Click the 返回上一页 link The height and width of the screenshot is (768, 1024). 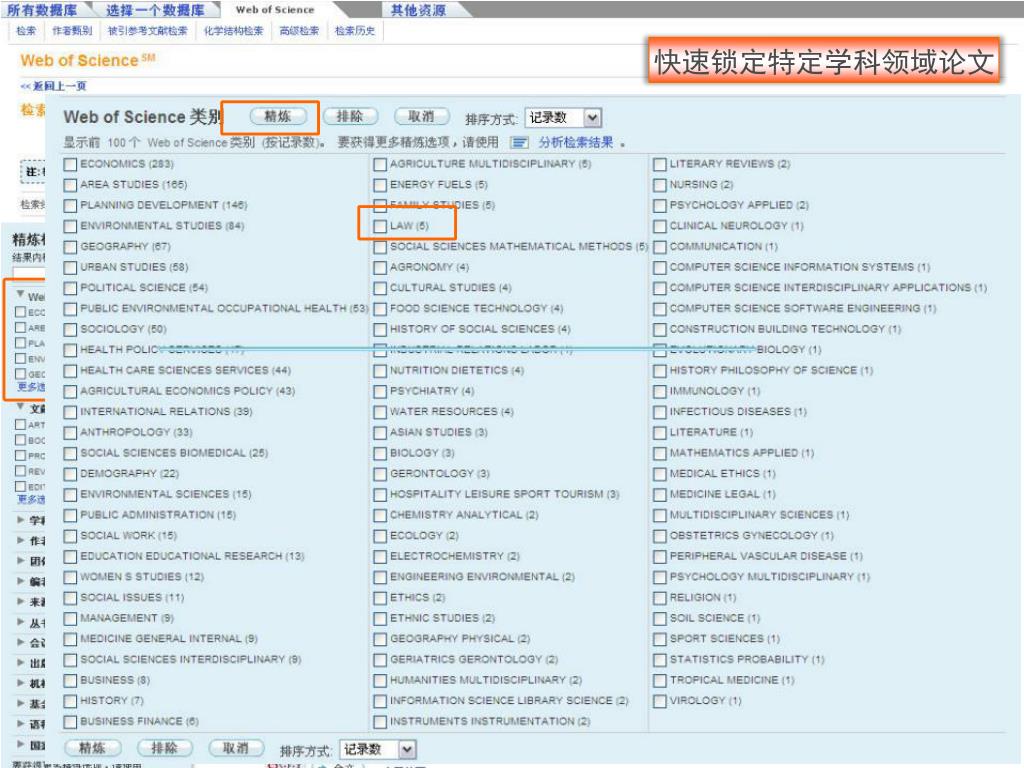pyautogui.click(x=53, y=86)
